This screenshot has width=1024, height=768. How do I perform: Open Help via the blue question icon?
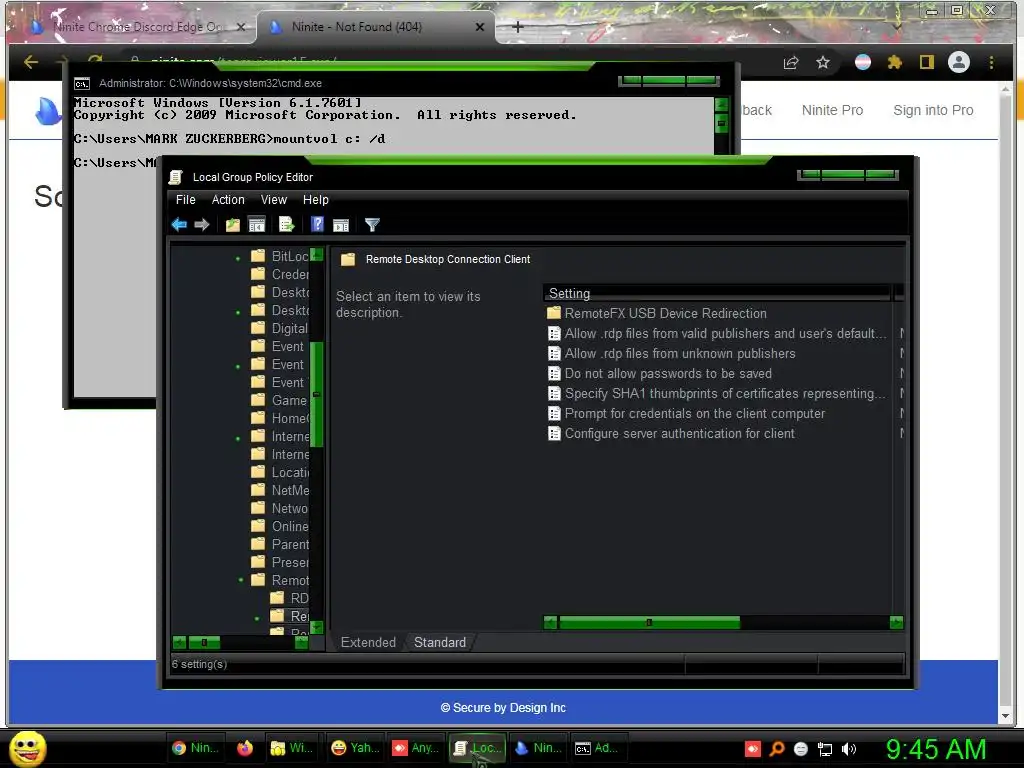pos(317,225)
